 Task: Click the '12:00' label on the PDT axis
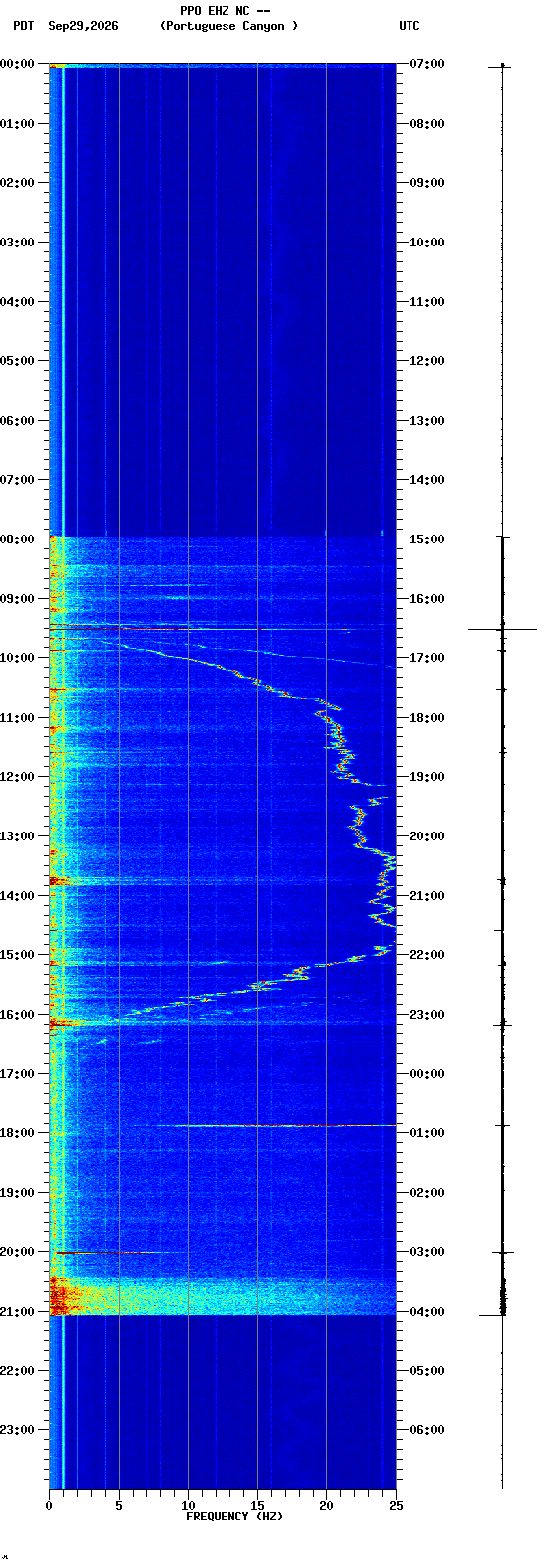coord(17,776)
